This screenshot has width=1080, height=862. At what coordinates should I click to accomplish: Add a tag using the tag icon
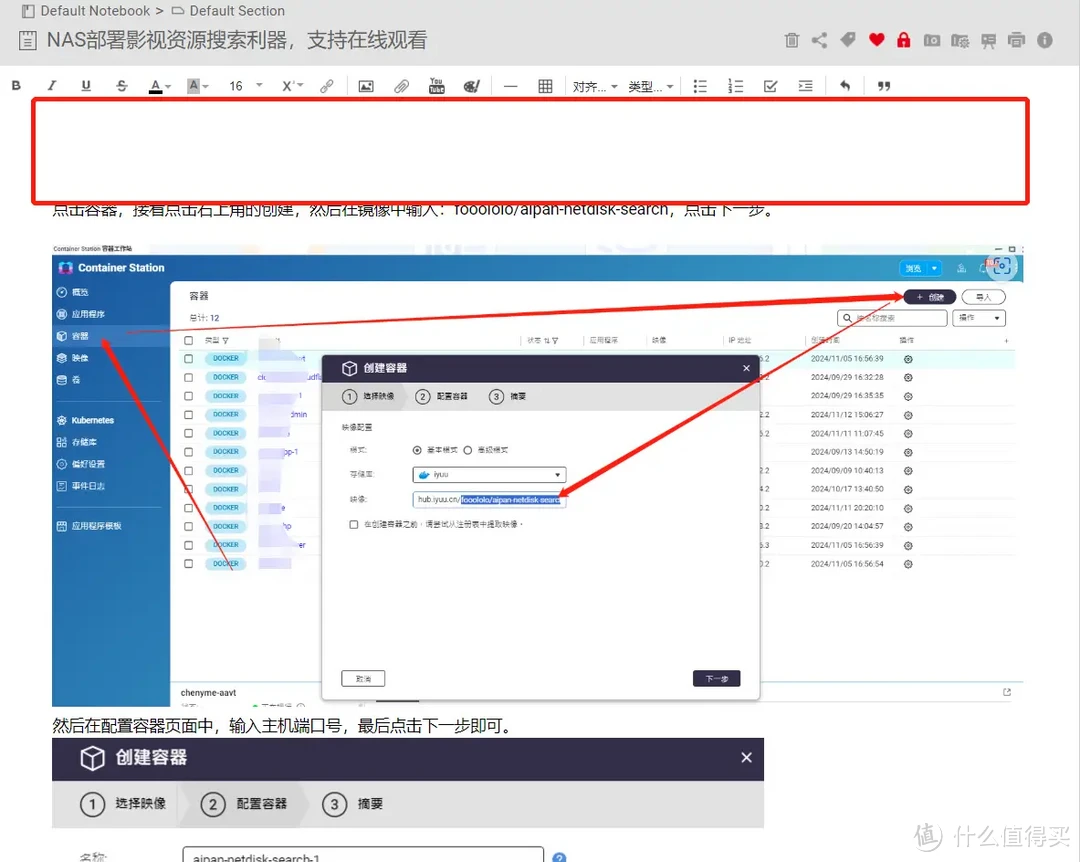click(847, 39)
